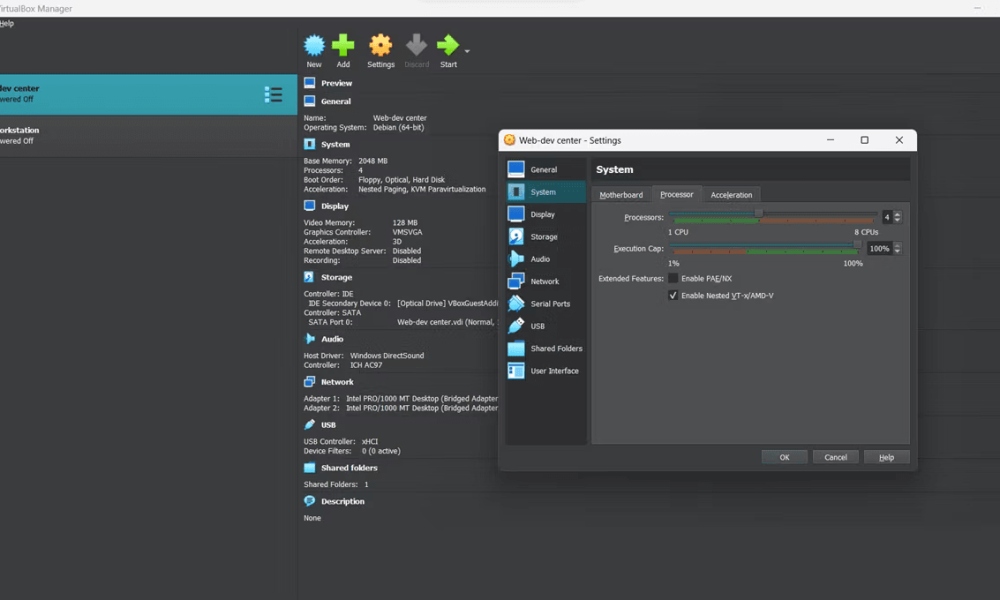Switch to the Motherboard tab
Screen dimensions: 1000x600
tap(621, 194)
